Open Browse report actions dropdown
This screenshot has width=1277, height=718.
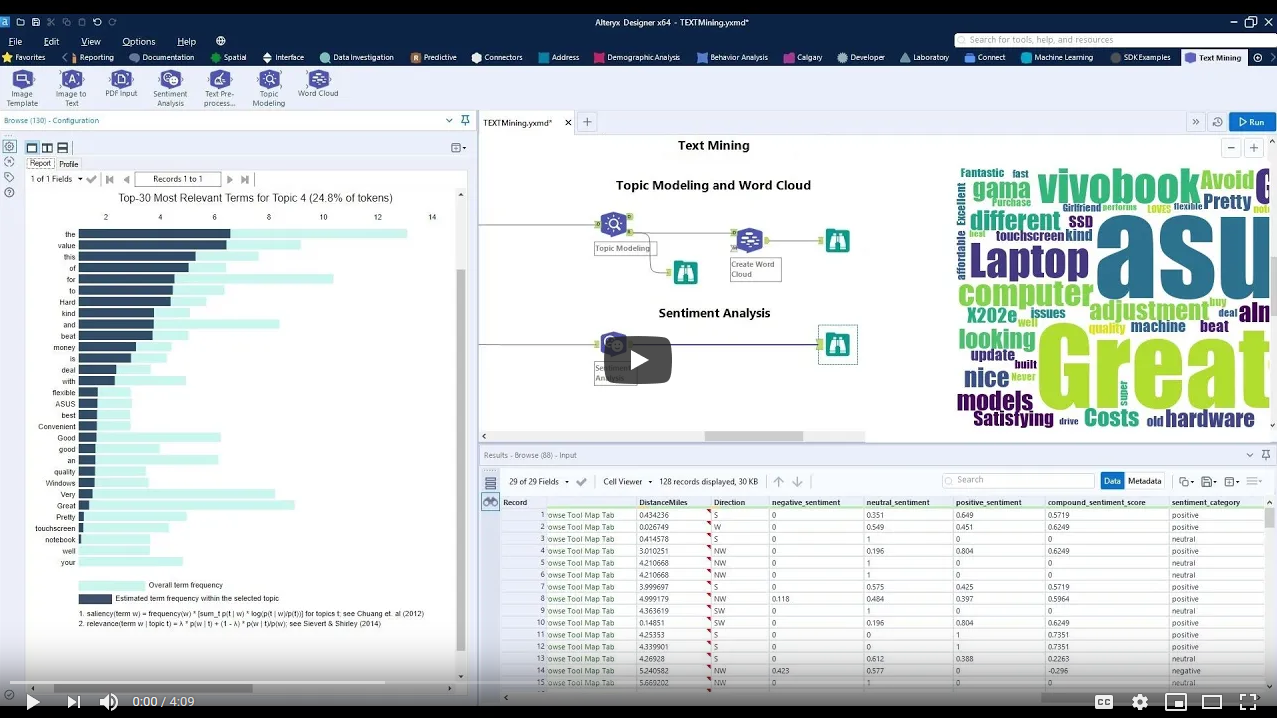458,147
